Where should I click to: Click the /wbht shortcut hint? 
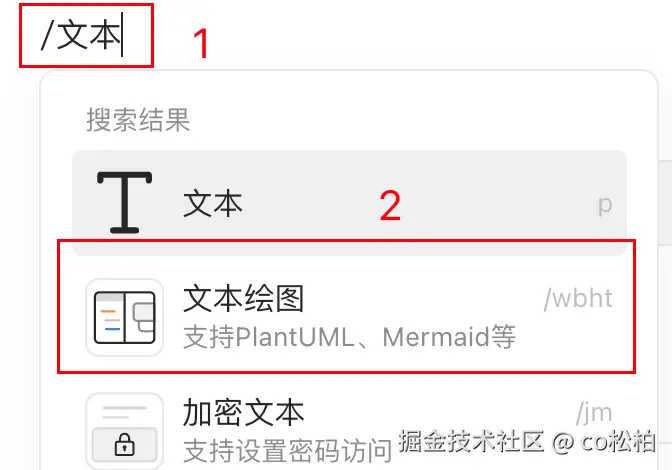pyautogui.click(x=578, y=299)
